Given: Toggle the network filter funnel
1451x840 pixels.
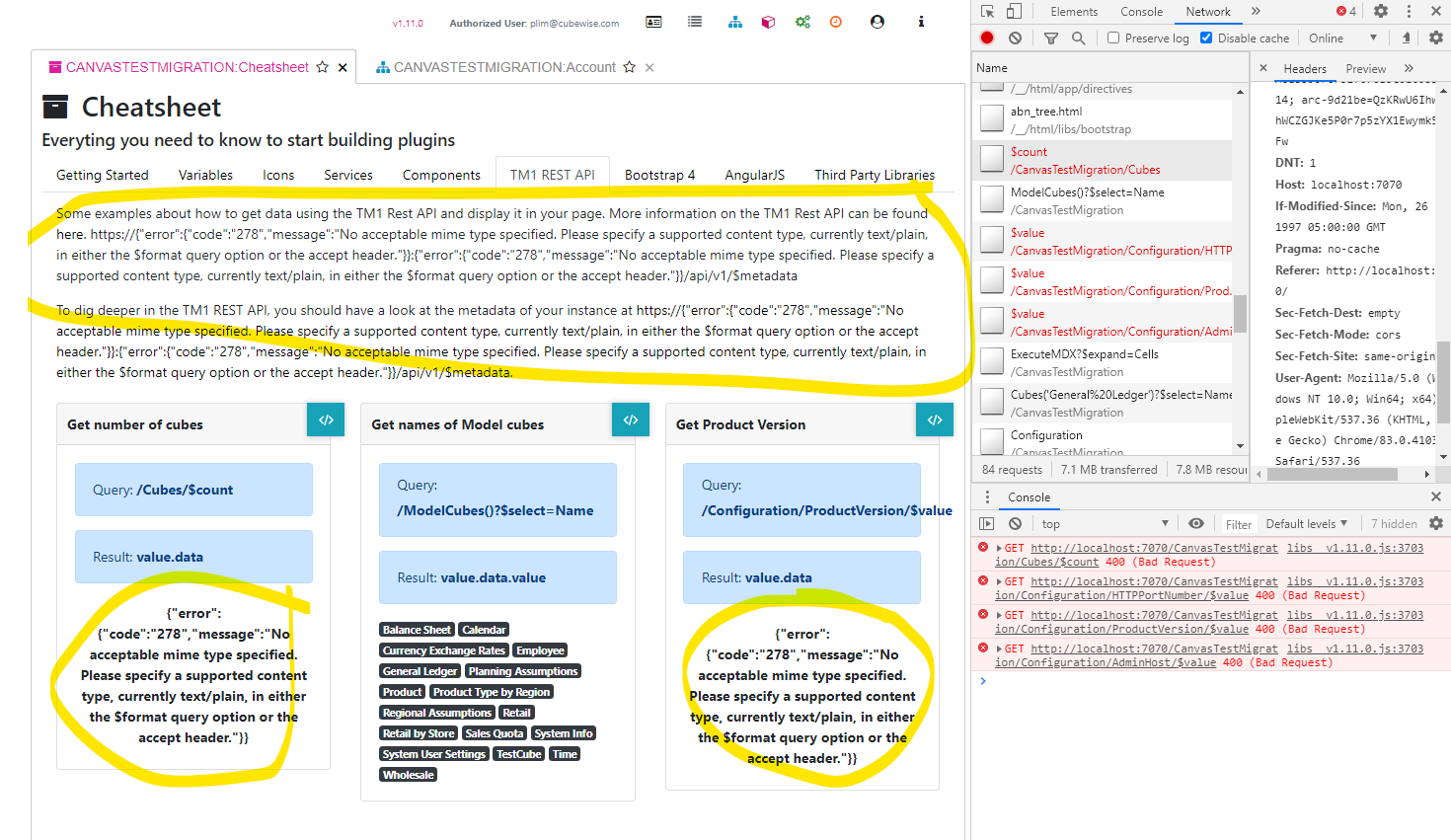Looking at the screenshot, I should (x=1051, y=38).
